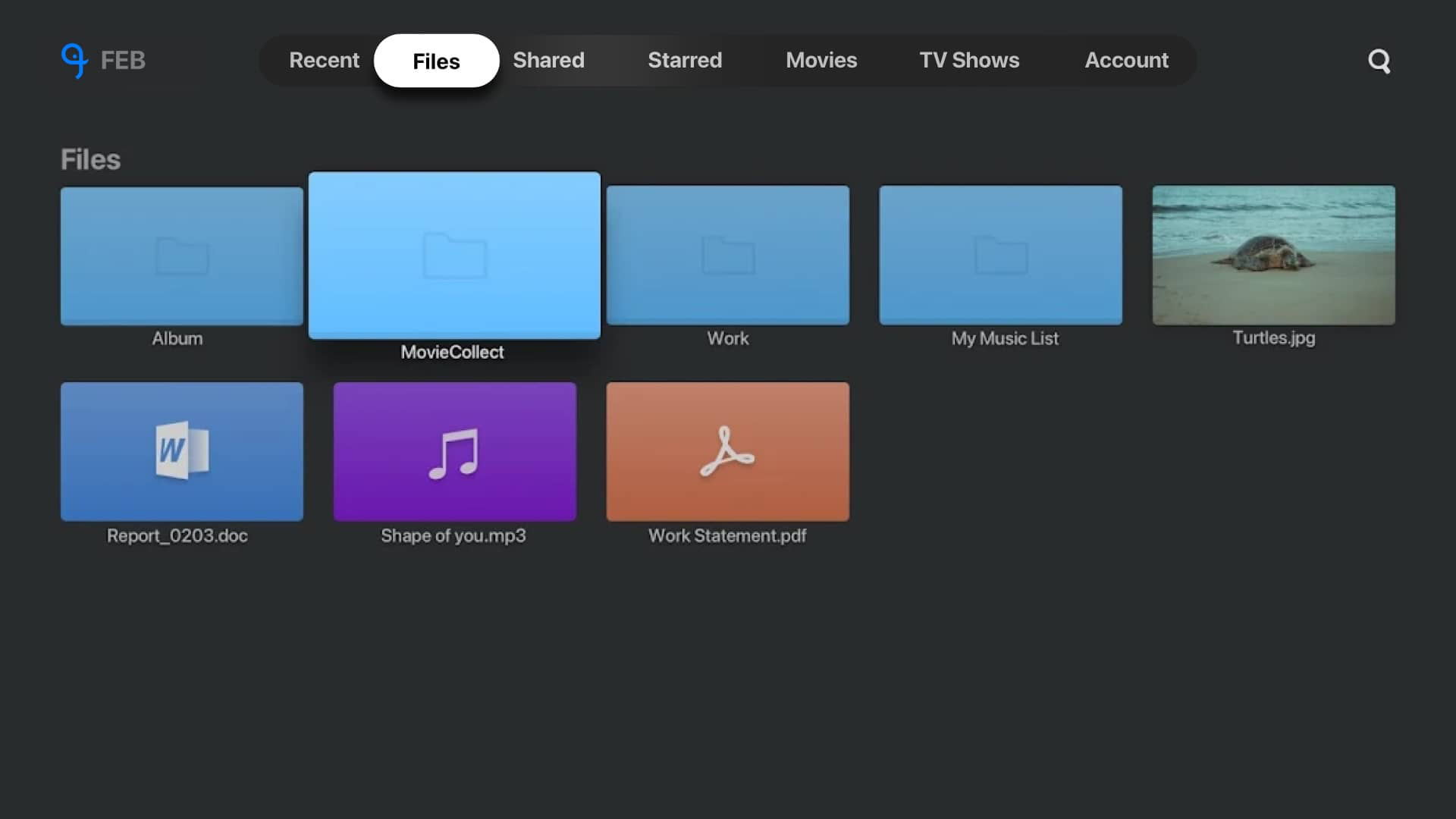Screen dimensions: 1456x819
Task: Play the Shape of you.mp3 tile
Action: [x=455, y=451]
